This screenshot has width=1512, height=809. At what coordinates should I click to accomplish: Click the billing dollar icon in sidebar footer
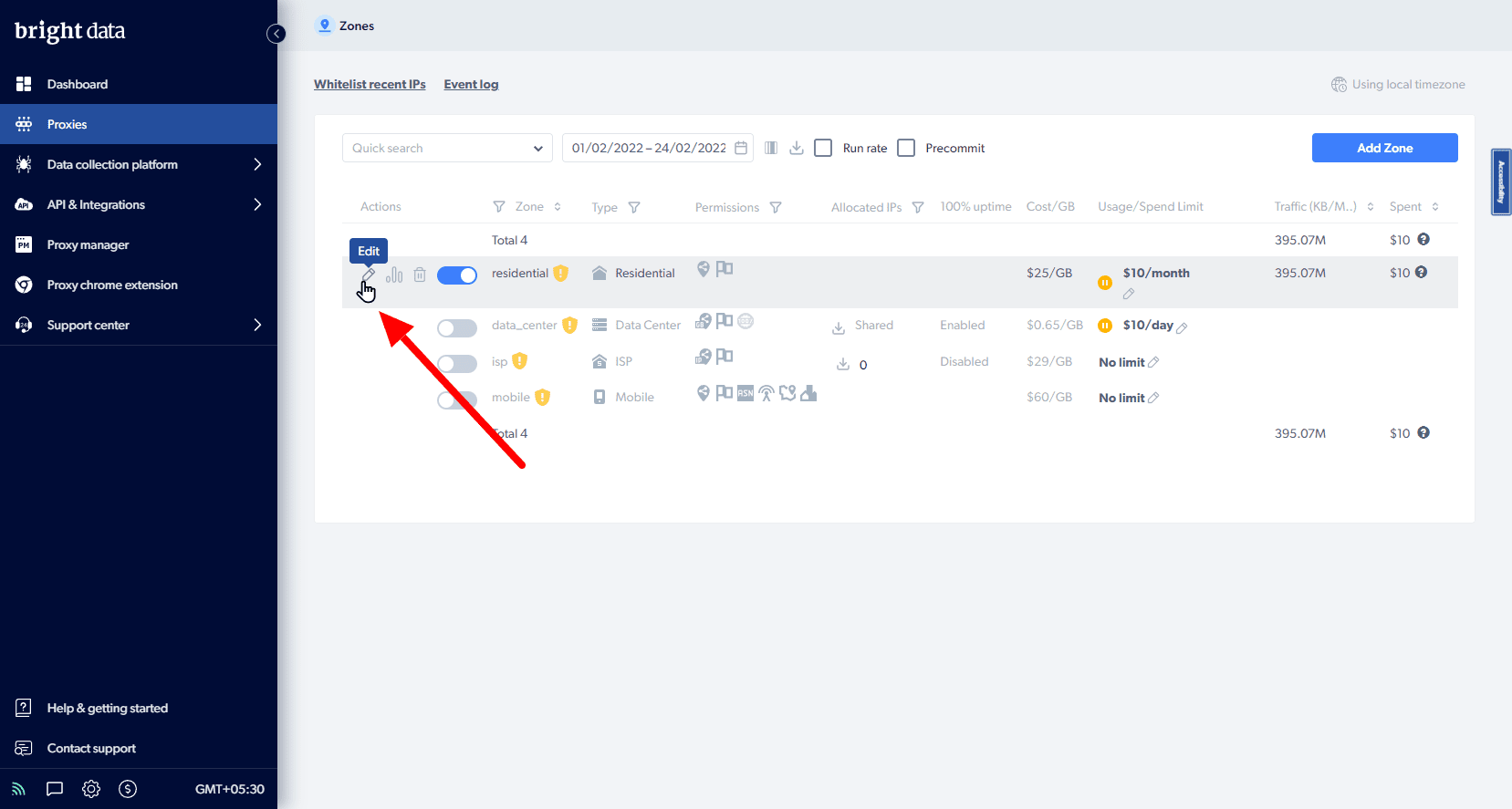128,789
